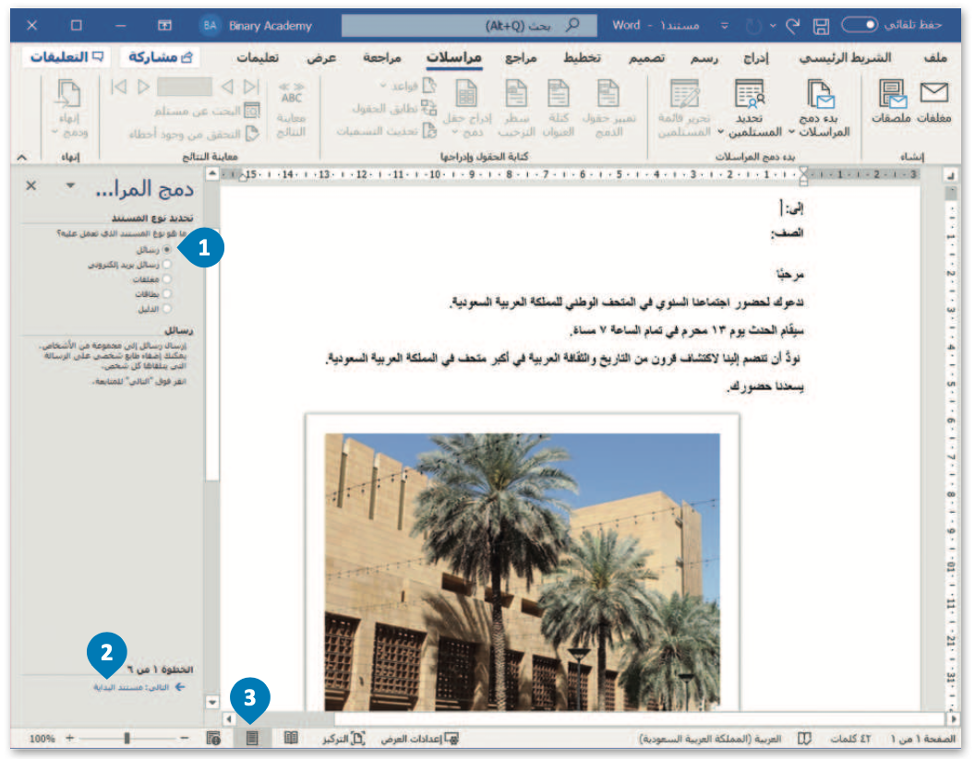
Task: Open the Rules (قواعد) dropdown
Action: tap(408, 86)
